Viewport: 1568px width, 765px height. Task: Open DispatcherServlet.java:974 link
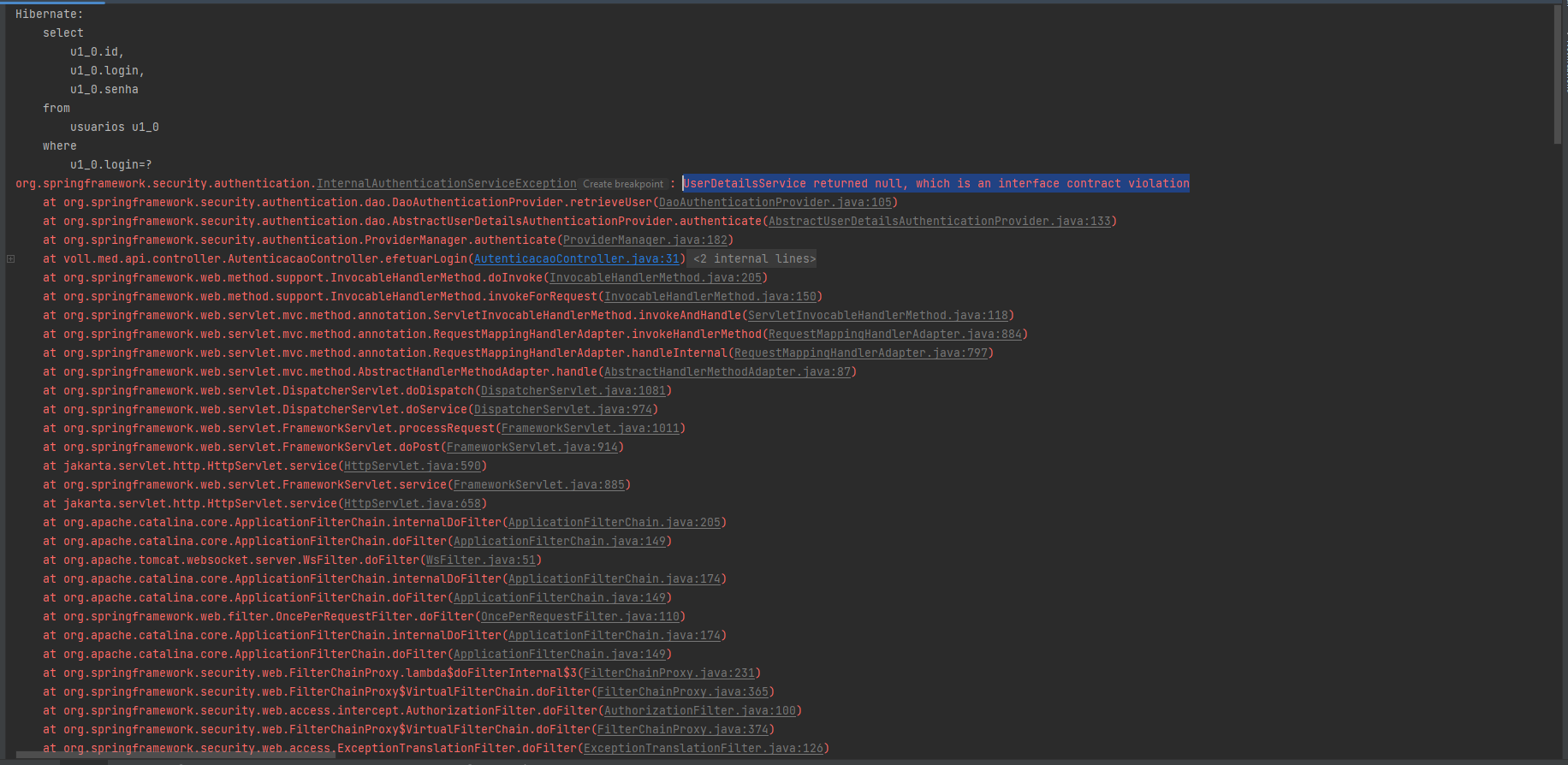(x=563, y=409)
